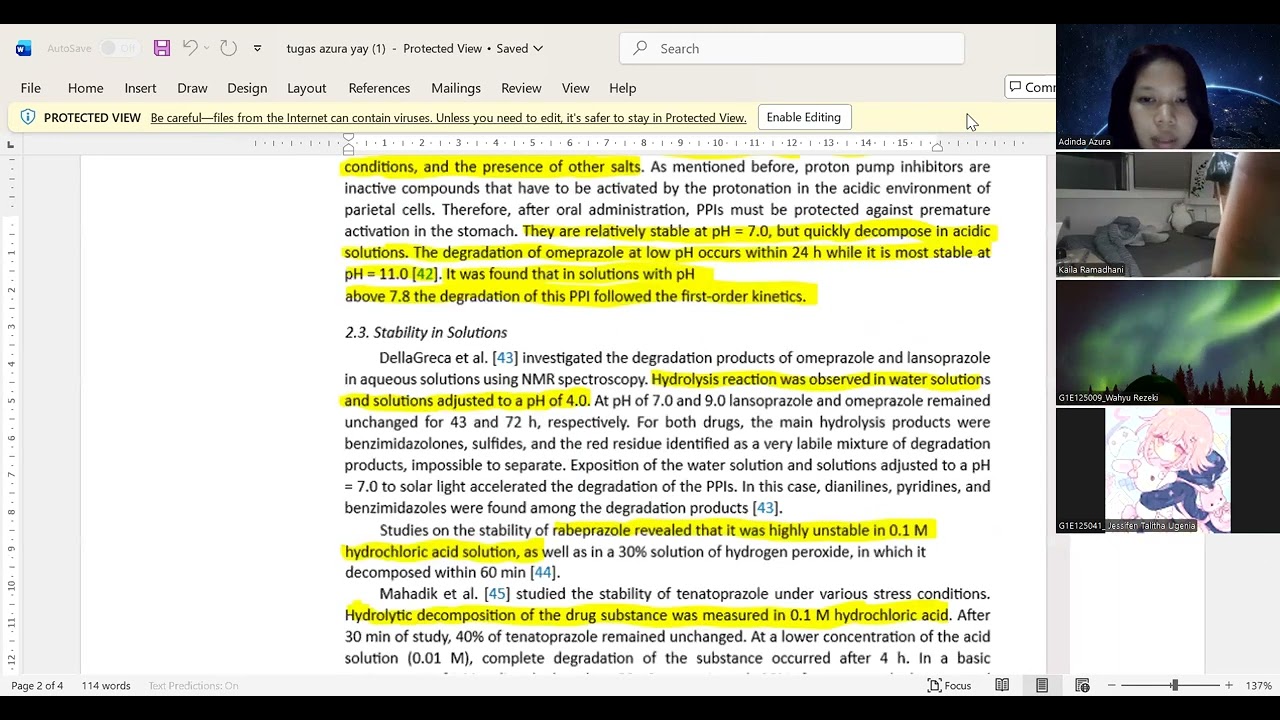The image size is (1280, 720).
Task: Zoom in with the plus icon
Action: click(1229, 685)
